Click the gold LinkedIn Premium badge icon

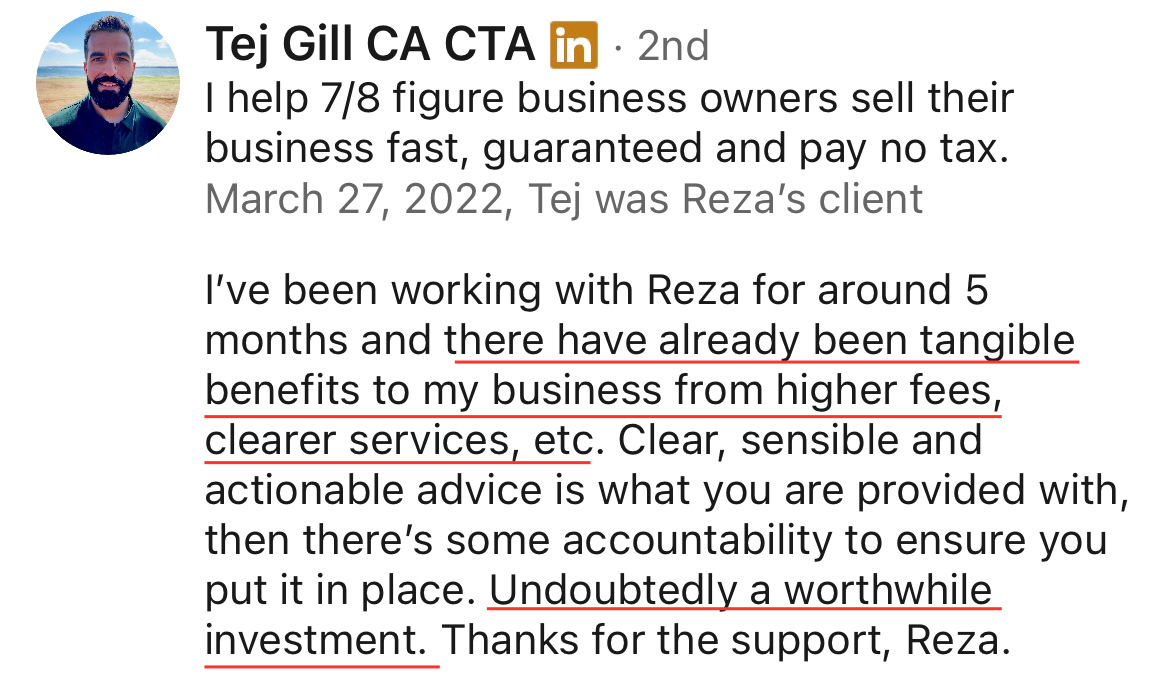click(x=573, y=45)
